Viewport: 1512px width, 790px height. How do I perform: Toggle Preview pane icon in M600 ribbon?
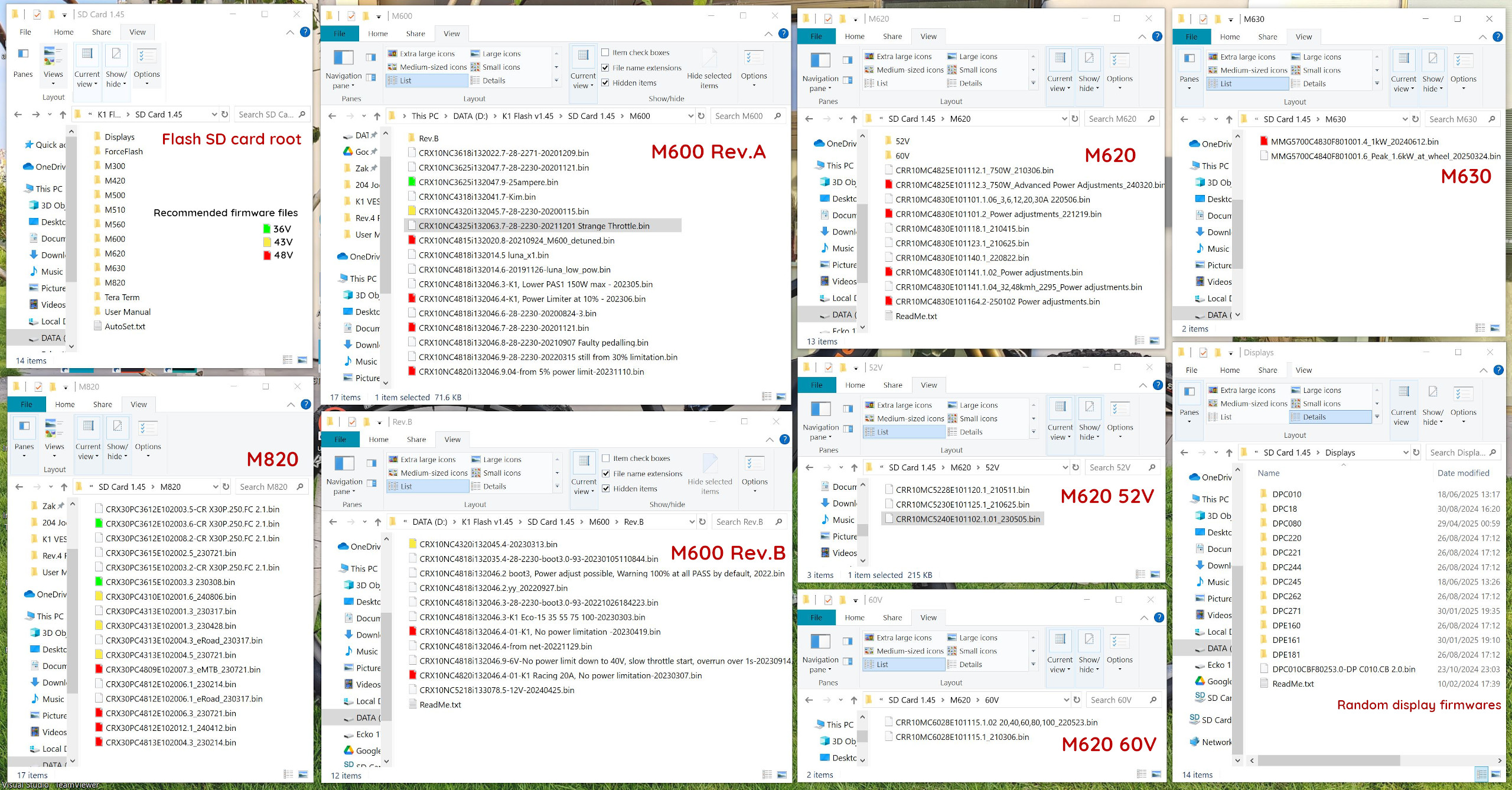click(371, 57)
